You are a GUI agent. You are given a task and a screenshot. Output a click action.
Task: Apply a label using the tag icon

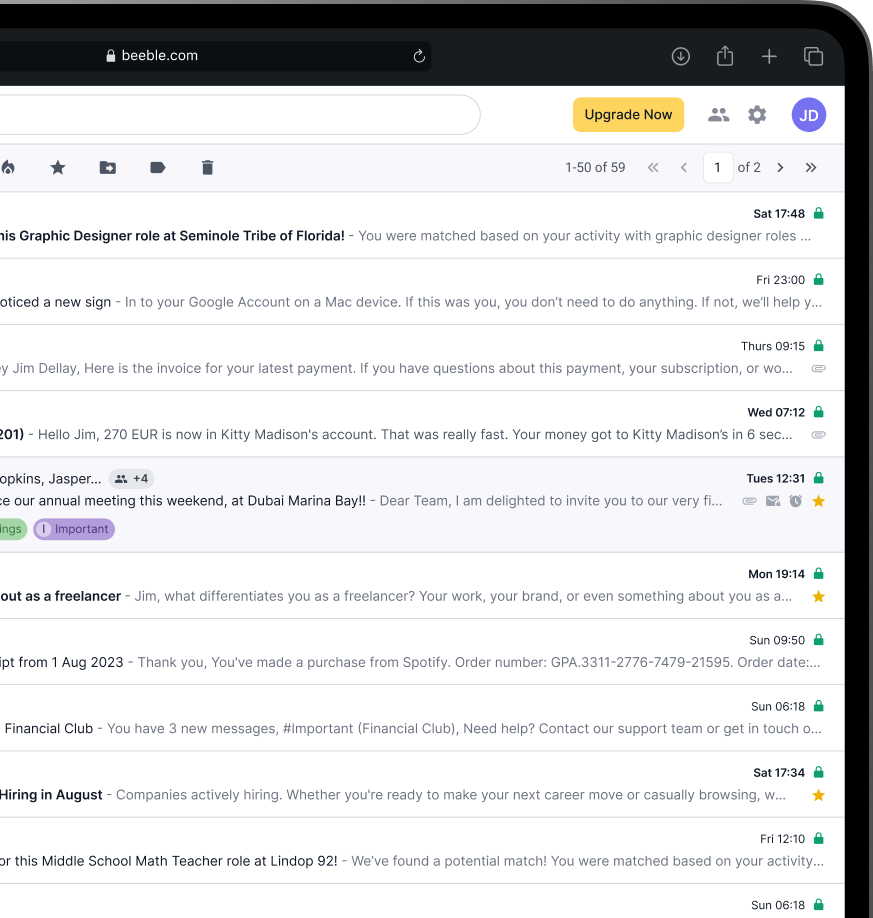tap(157, 167)
